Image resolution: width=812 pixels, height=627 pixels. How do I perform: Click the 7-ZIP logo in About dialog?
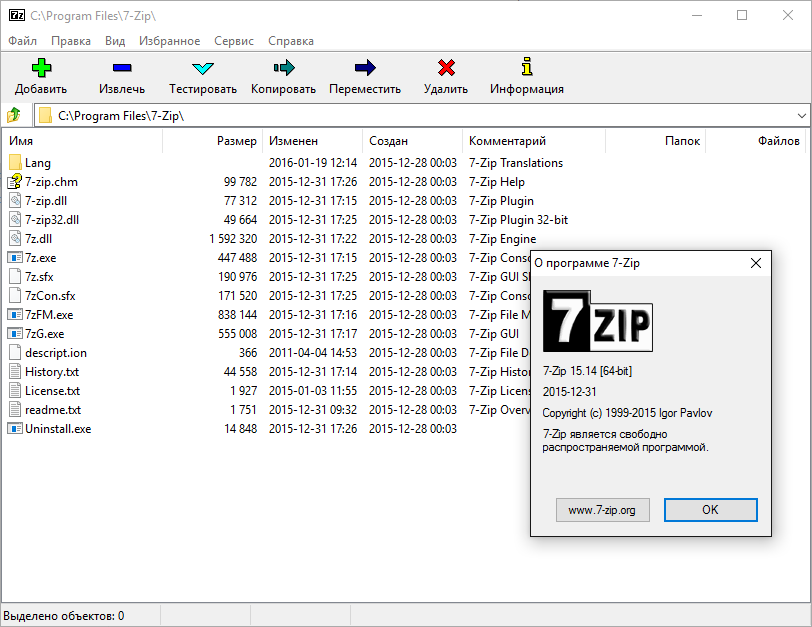point(598,321)
